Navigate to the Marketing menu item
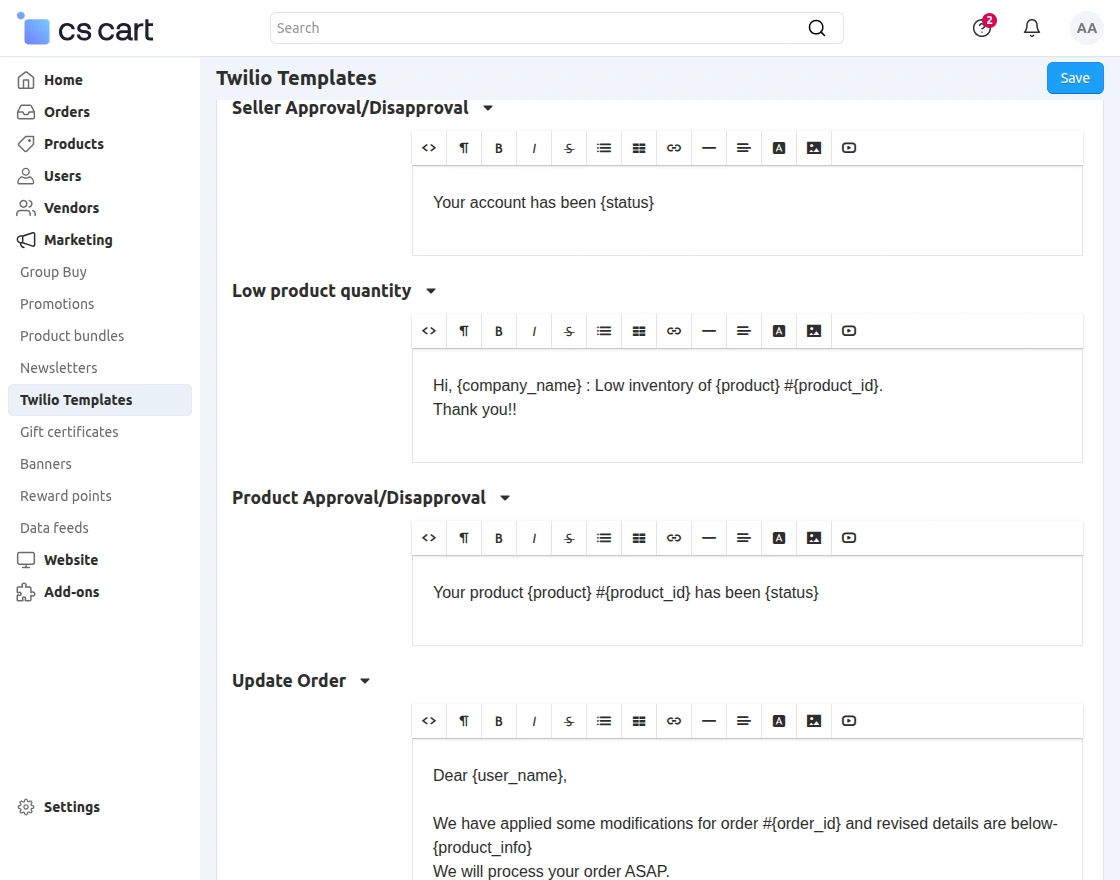This screenshot has height=880, width=1120. [77, 240]
